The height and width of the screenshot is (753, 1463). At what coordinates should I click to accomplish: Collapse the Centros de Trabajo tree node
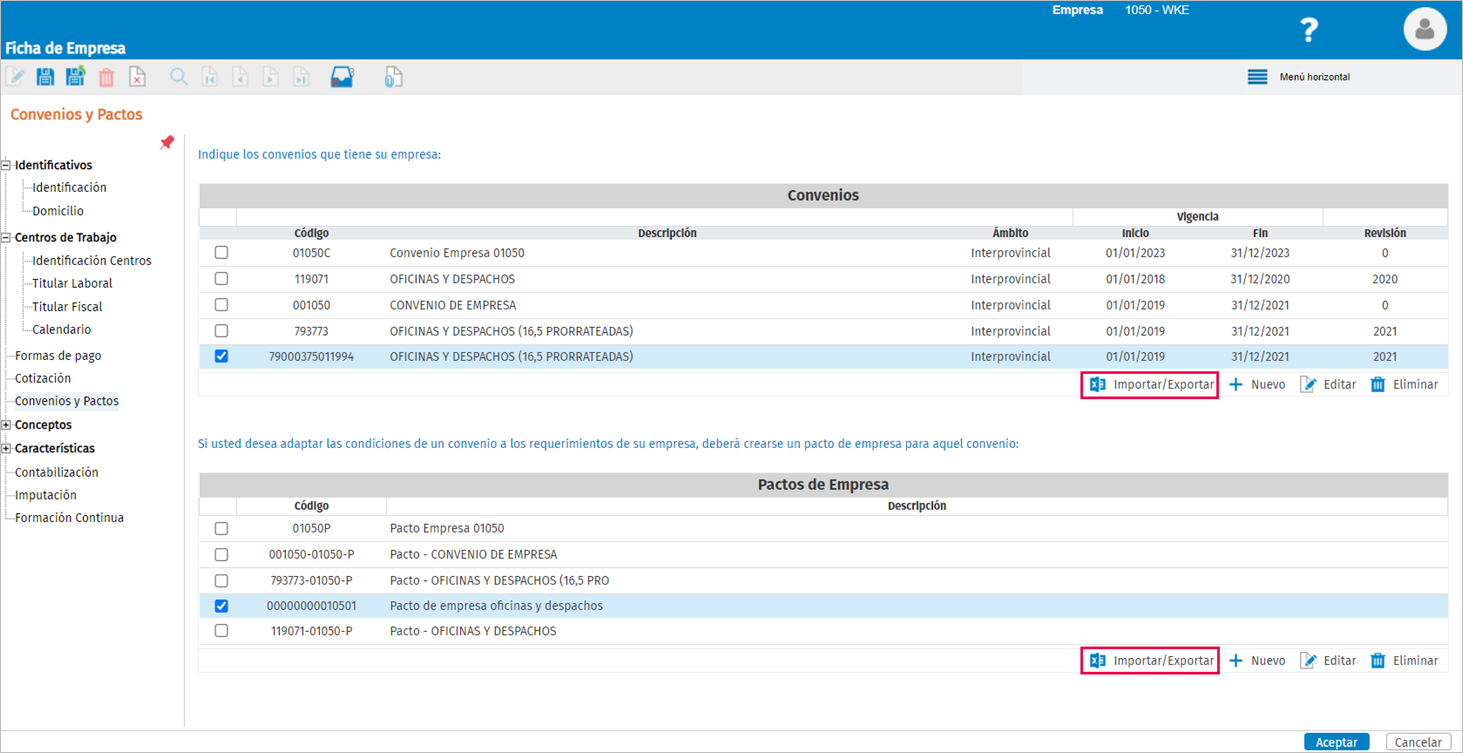pos(6,238)
